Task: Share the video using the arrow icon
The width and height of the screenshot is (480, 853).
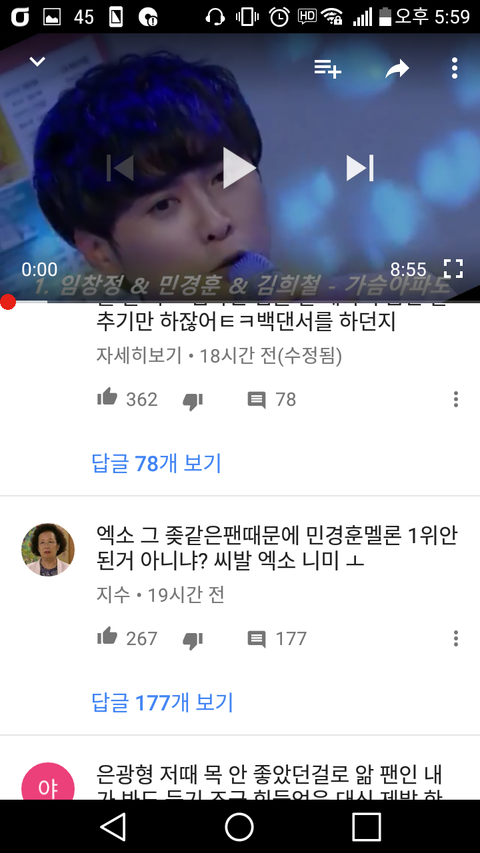Action: point(397,69)
